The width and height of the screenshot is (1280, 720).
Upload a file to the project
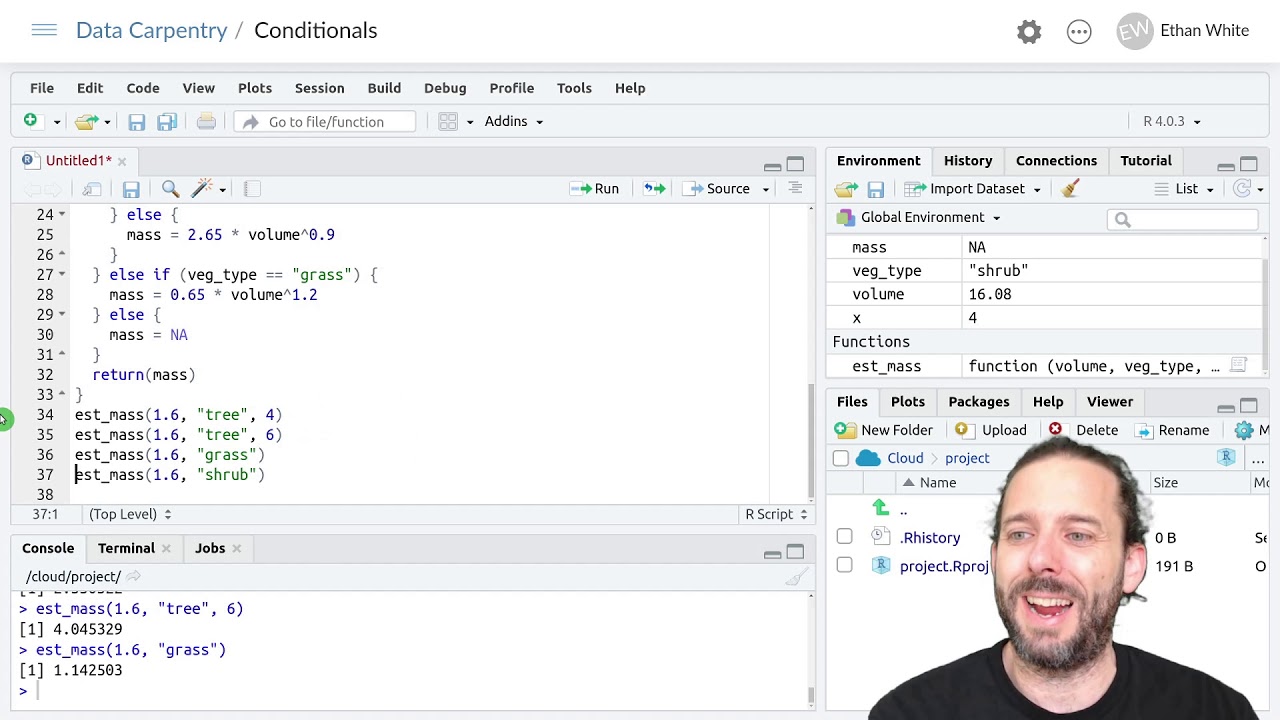991,430
